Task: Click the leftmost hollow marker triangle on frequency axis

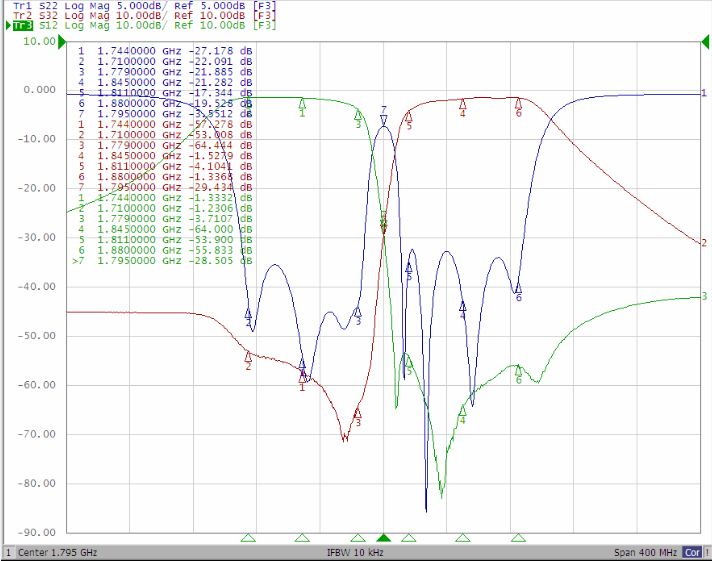Action: (x=249, y=538)
